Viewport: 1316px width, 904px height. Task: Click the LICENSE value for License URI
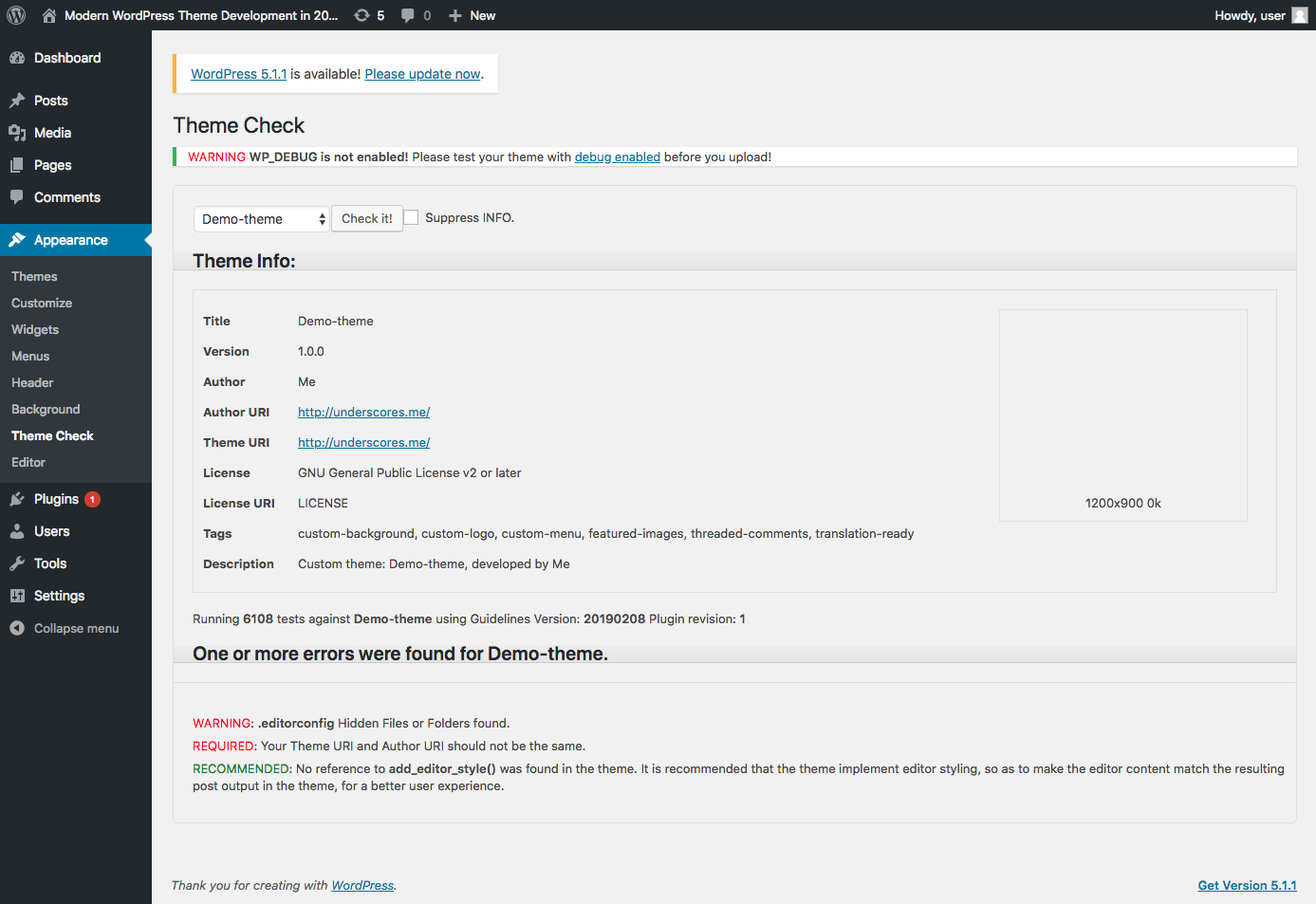323,503
